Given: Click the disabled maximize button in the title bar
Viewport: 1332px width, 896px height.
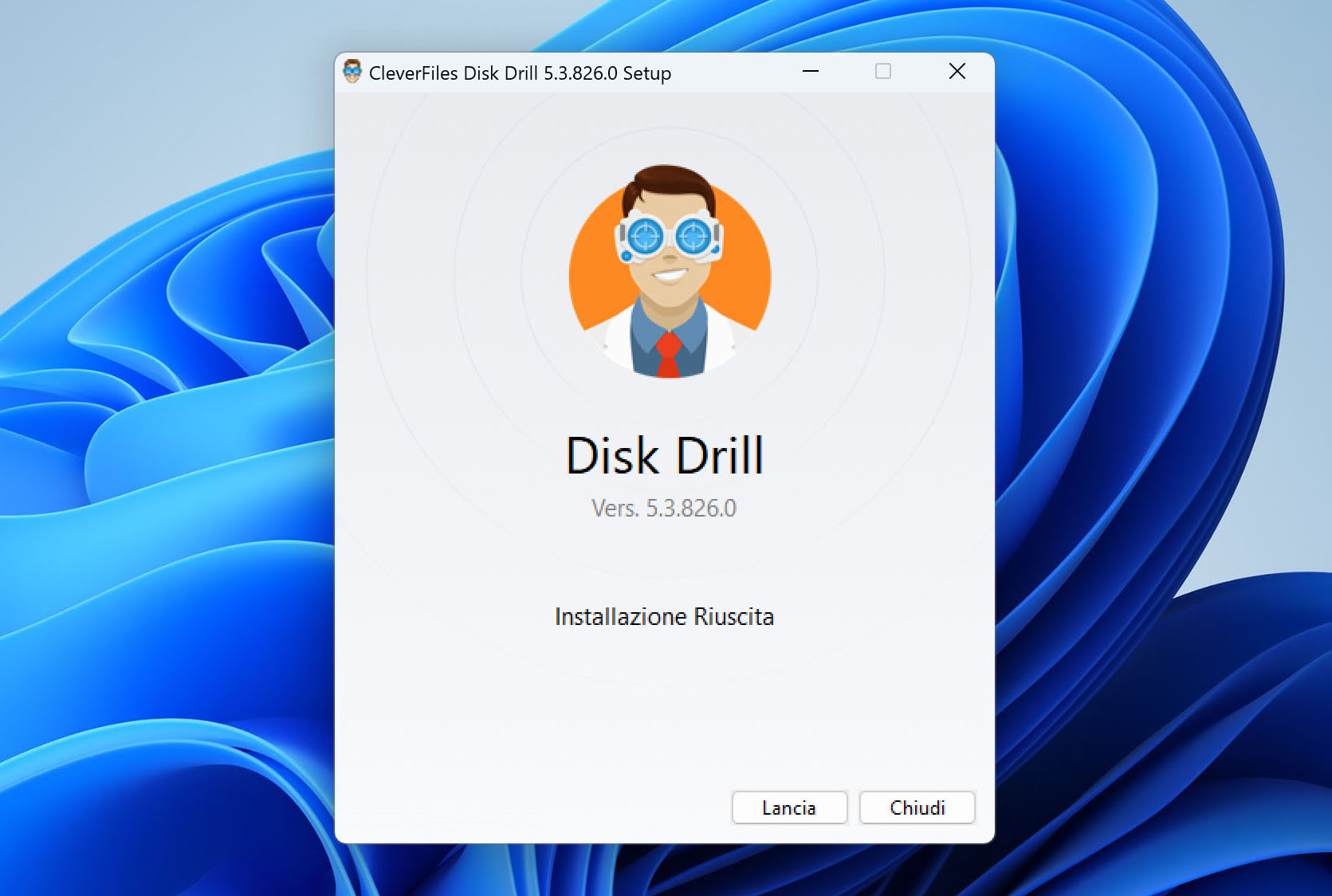Looking at the screenshot, I should [x=883, y=72].
